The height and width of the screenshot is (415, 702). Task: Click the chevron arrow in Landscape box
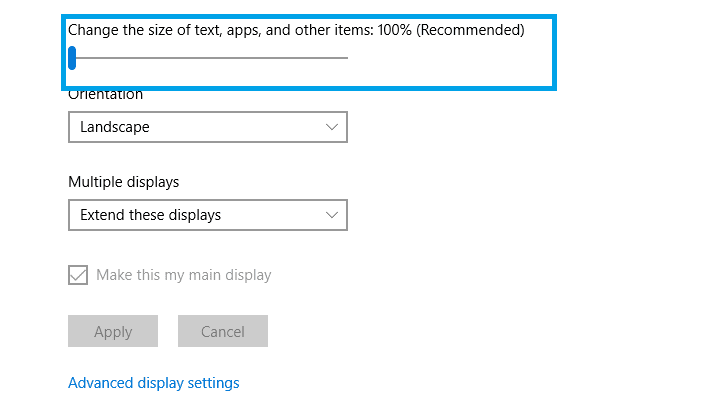pyautogui.click(x=332, y=127)
